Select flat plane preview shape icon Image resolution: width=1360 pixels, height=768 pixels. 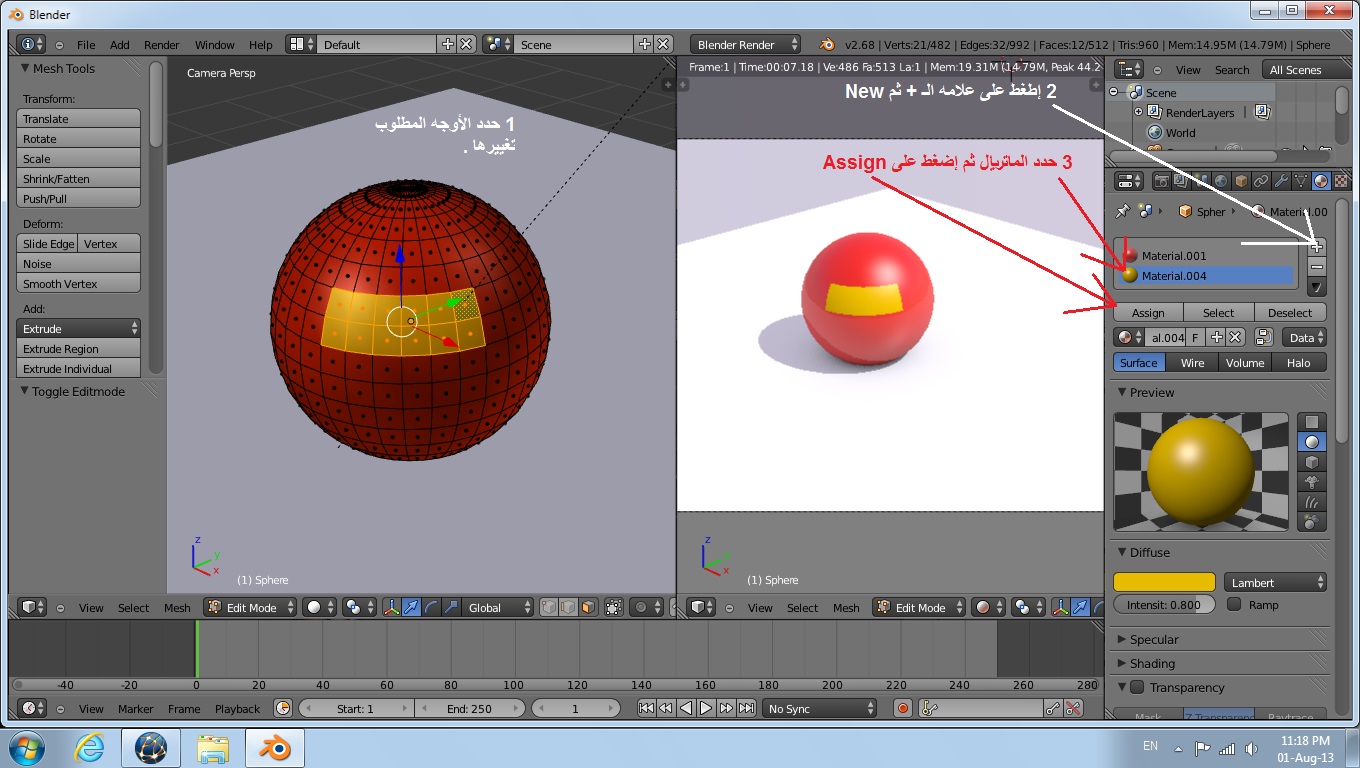[1312, 422]
